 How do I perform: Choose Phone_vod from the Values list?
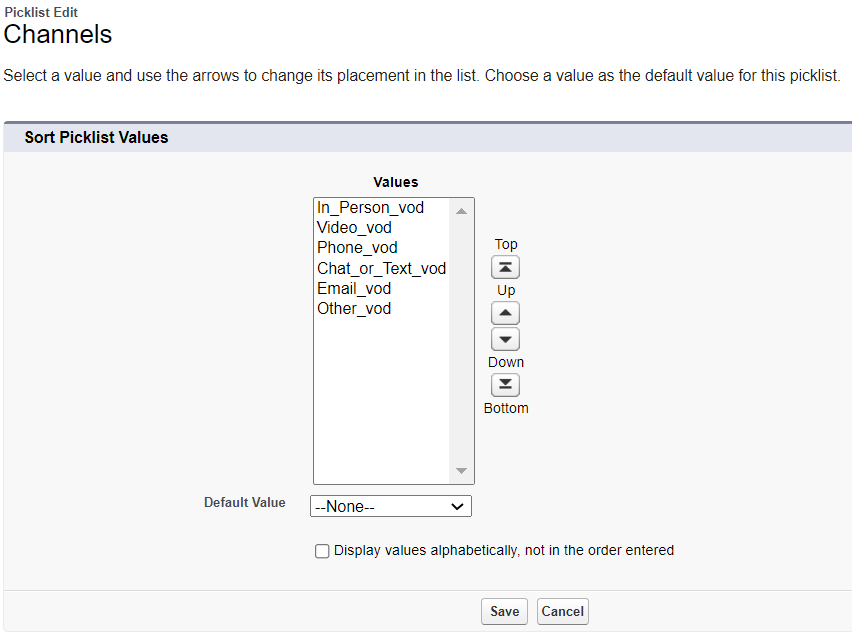point(357,248)
